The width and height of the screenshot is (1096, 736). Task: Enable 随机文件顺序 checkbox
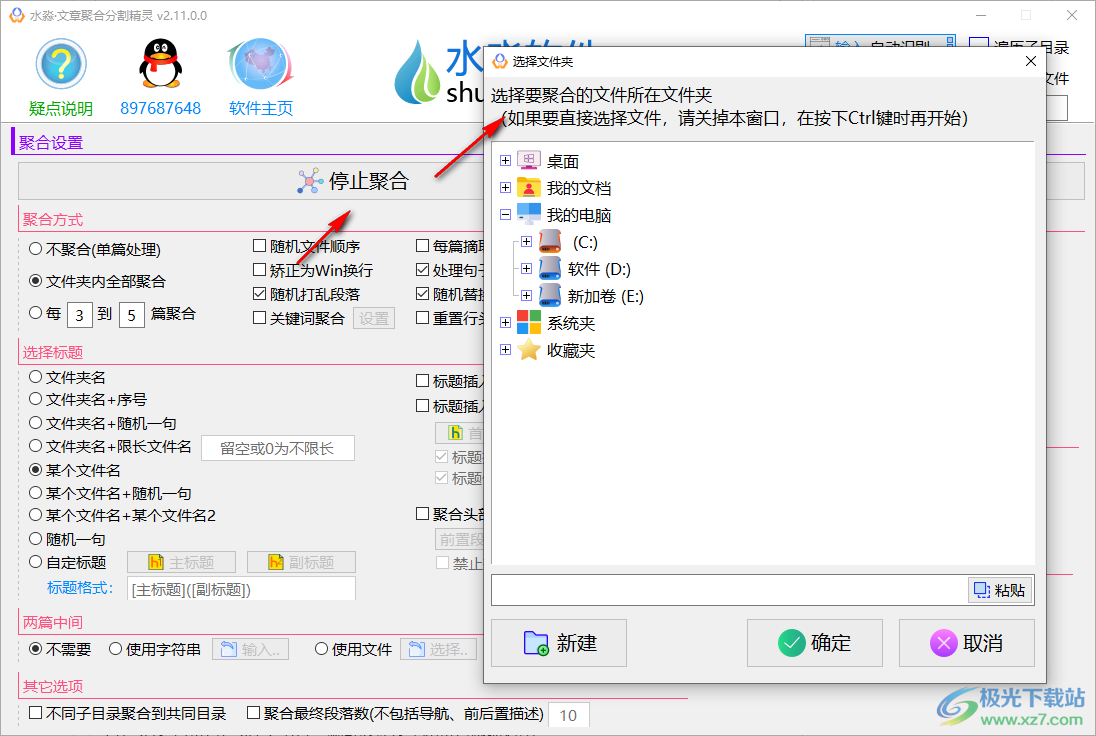coord(306,246)
